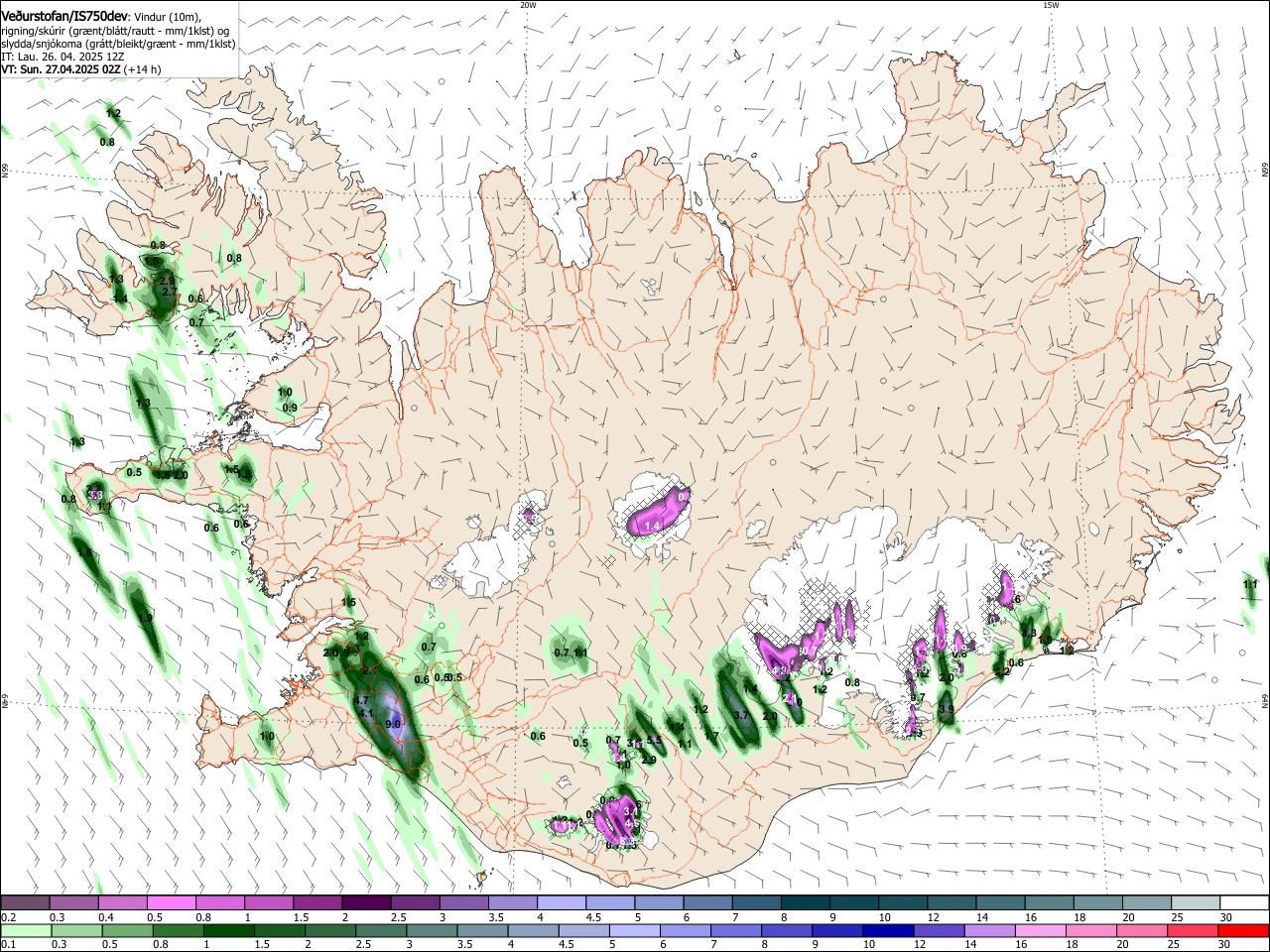Screen dimensions: 1270x952
Task: Click the 0.9 value in the northwest fjords
Action: click(x=290, y=408)
